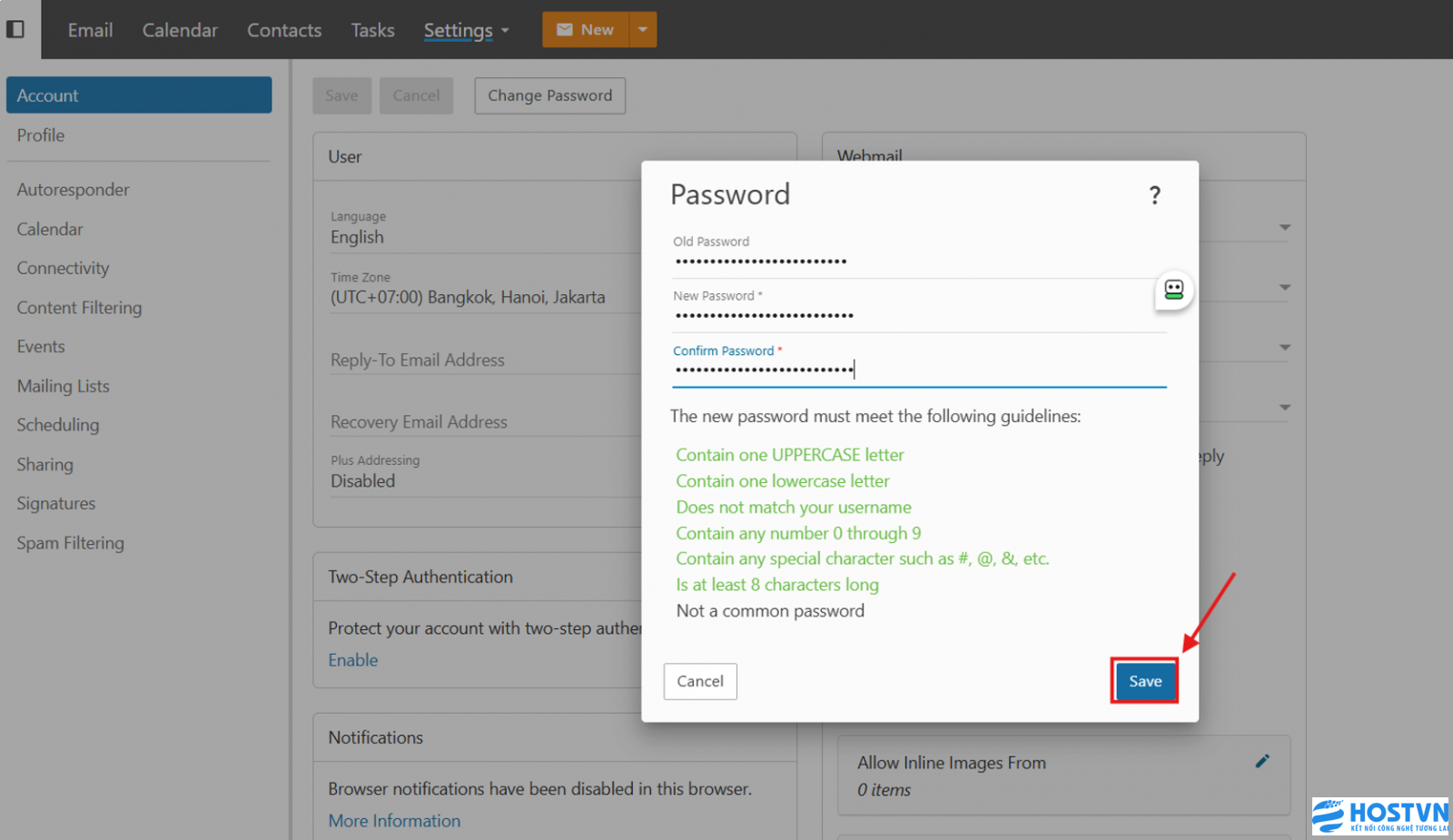
Task: Toggle the sidebar panel icon
Action: pyautogui.click(x=15, y=29)
